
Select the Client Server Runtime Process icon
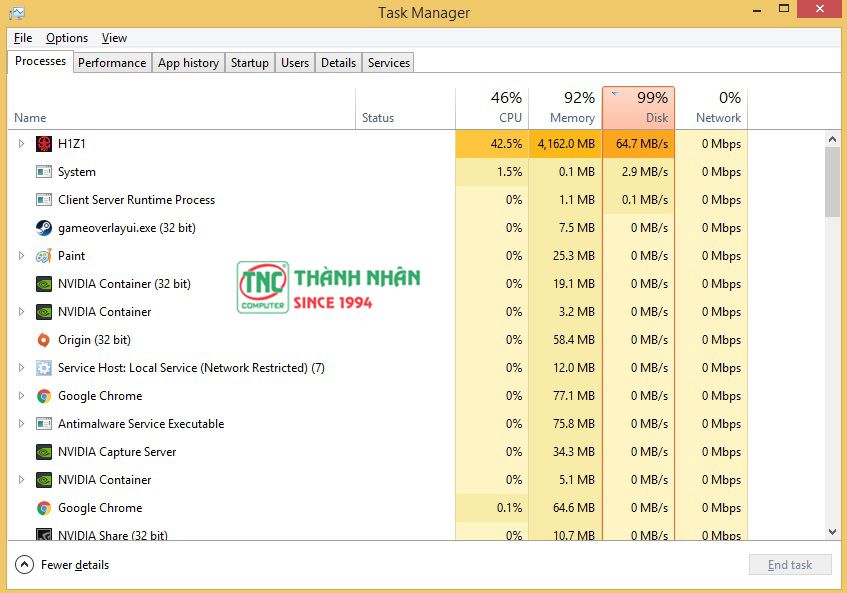(x=44, y=200)
